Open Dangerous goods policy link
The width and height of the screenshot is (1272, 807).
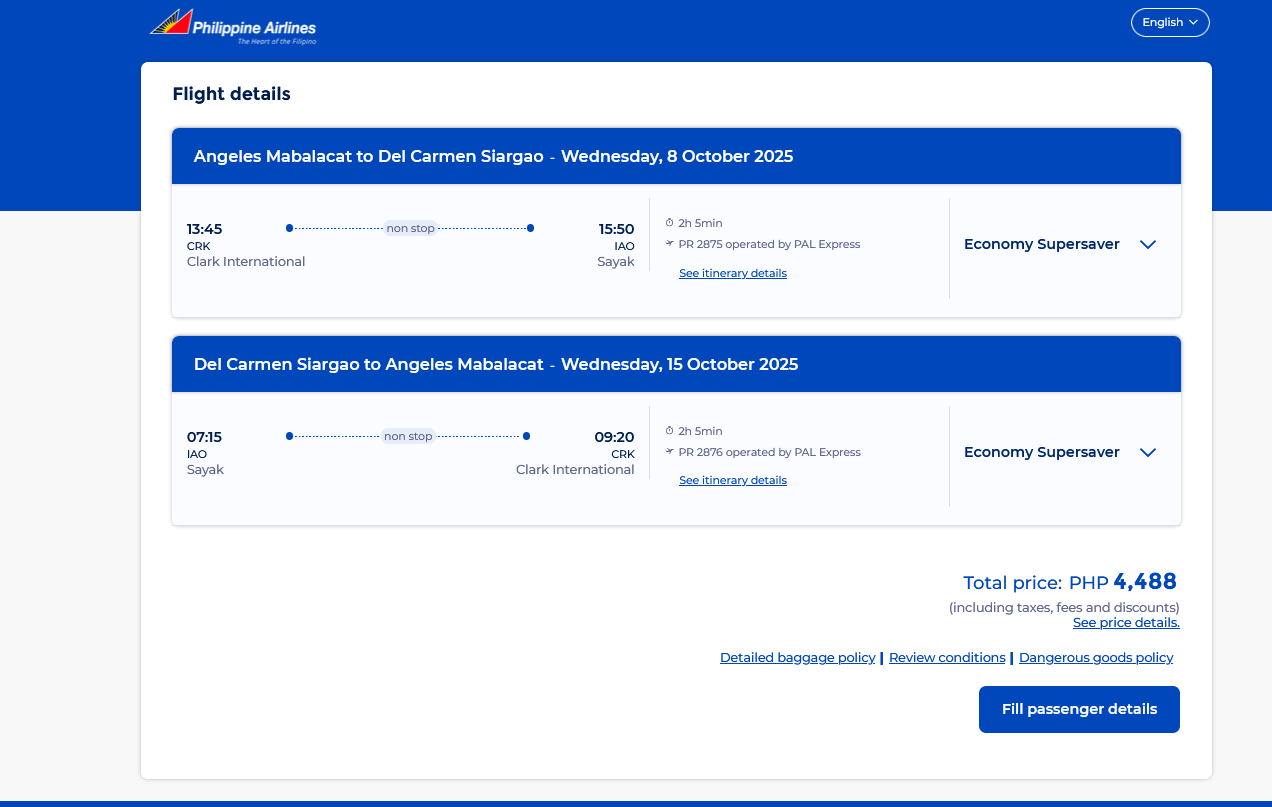1096,657
